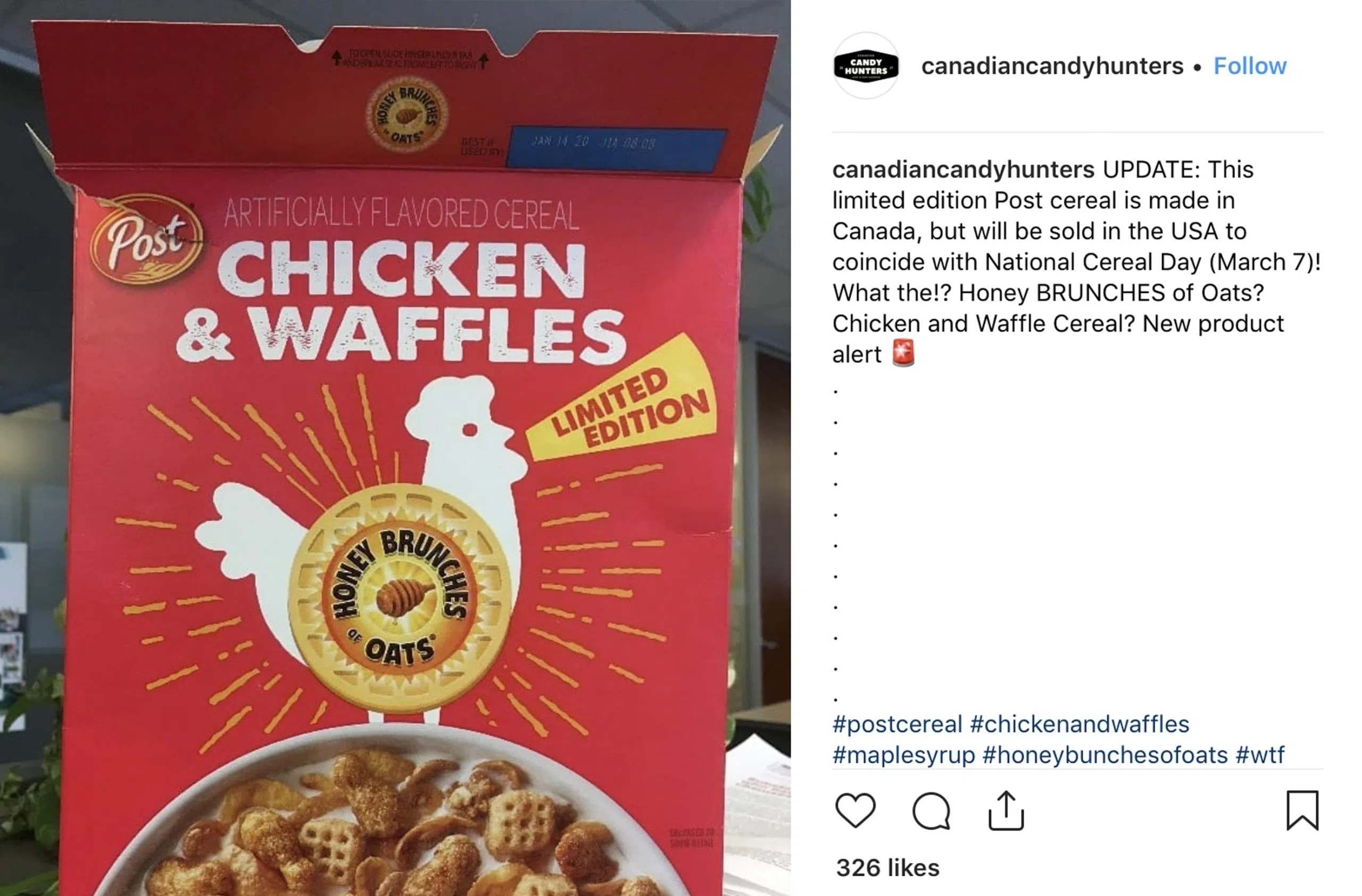
Task: Open canadiancandyhunters username in the caption
Action: tap(963, 170)
